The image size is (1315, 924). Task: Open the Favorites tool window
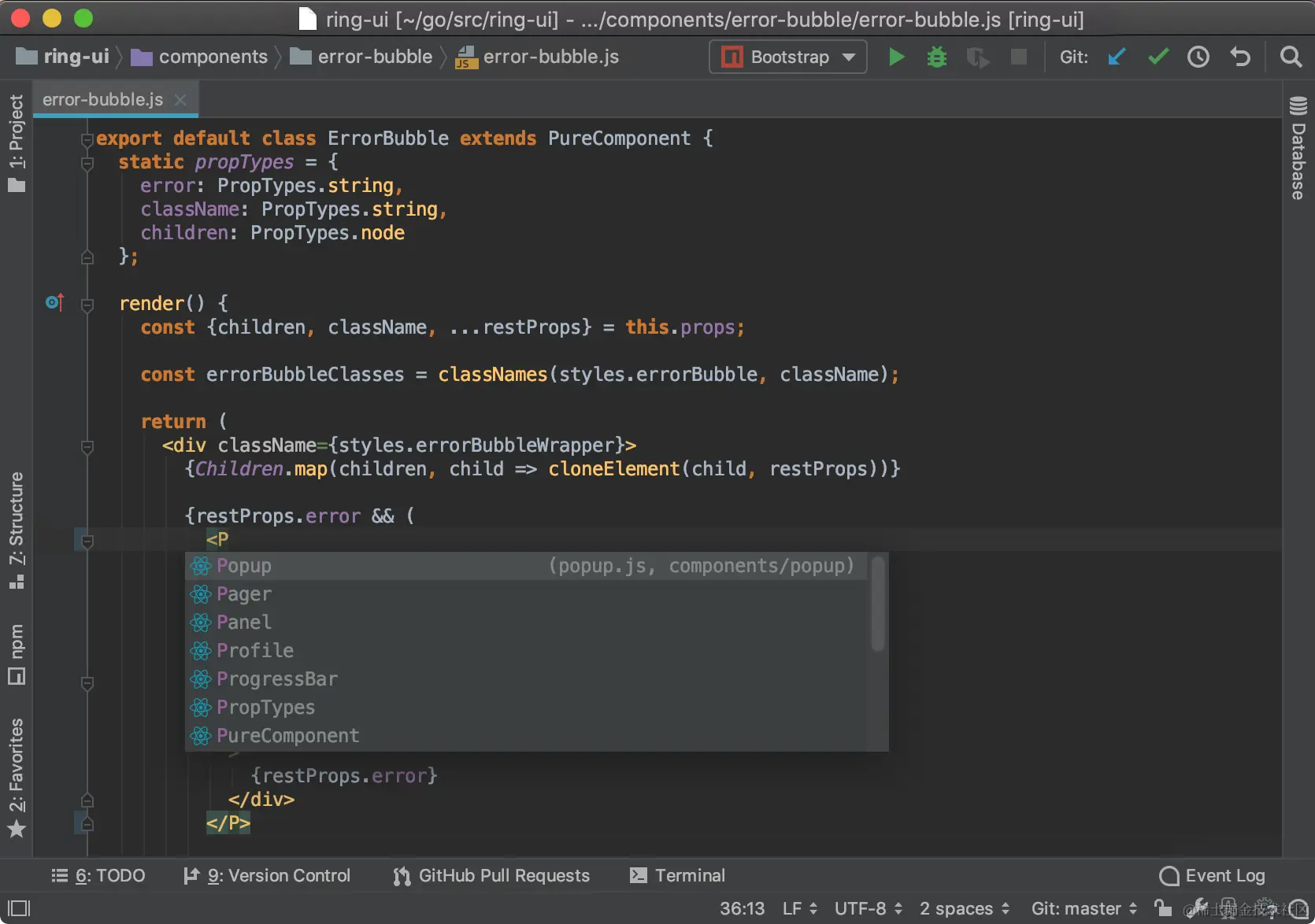click(17, 778)
